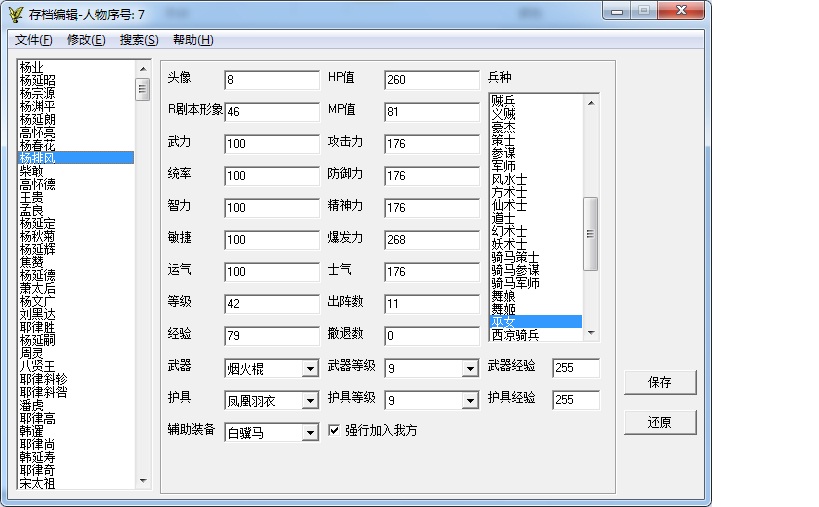Click the character list scrollbar thumb
The image size is (819, 507).
pyautogui.click(x=143, y=89)
